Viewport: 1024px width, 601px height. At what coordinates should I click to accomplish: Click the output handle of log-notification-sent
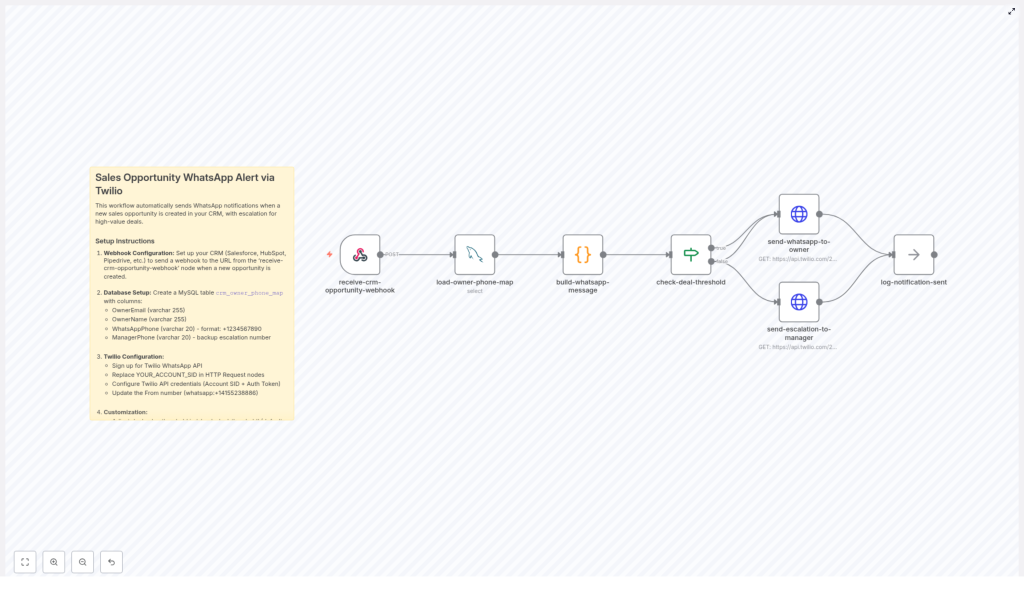pyautogui.click(x=934, y=255)
